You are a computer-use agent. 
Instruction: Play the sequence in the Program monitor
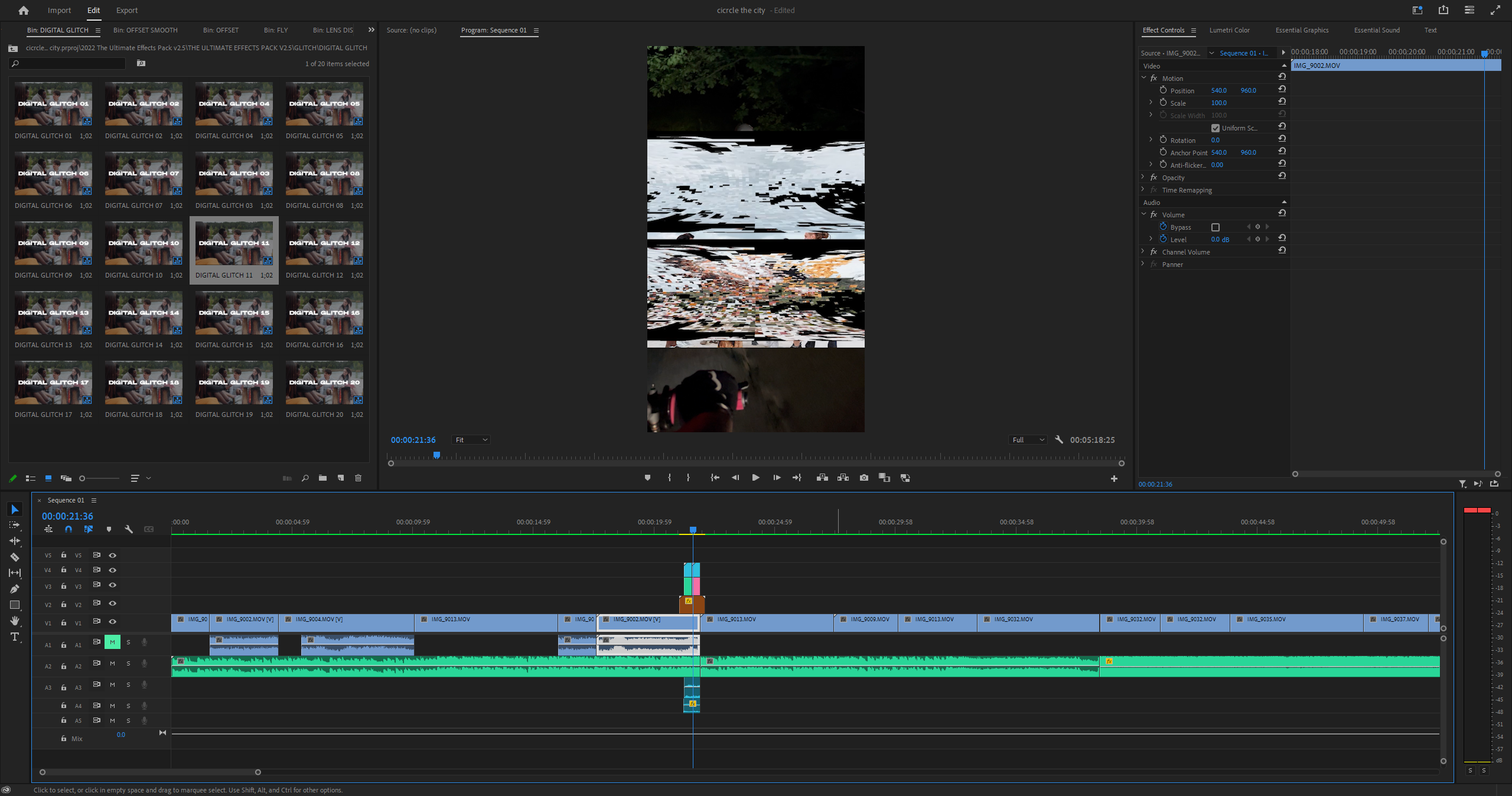pyautogui.click(x=756, y=478)
